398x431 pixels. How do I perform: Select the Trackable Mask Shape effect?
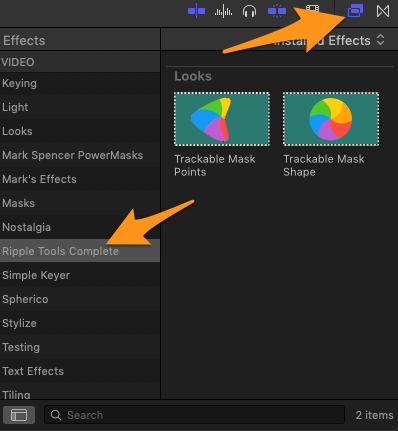click(x=331, y=135)
